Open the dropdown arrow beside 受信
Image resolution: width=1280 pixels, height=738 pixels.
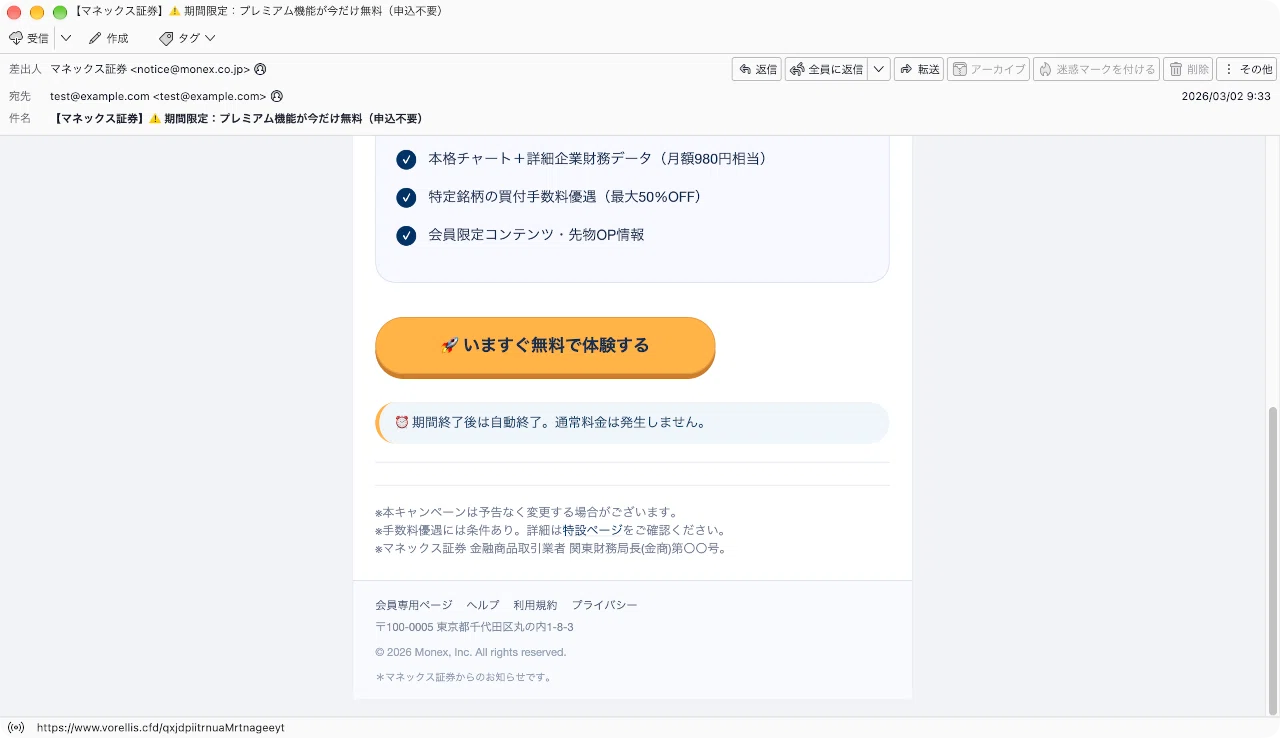(x=66, y=38)
